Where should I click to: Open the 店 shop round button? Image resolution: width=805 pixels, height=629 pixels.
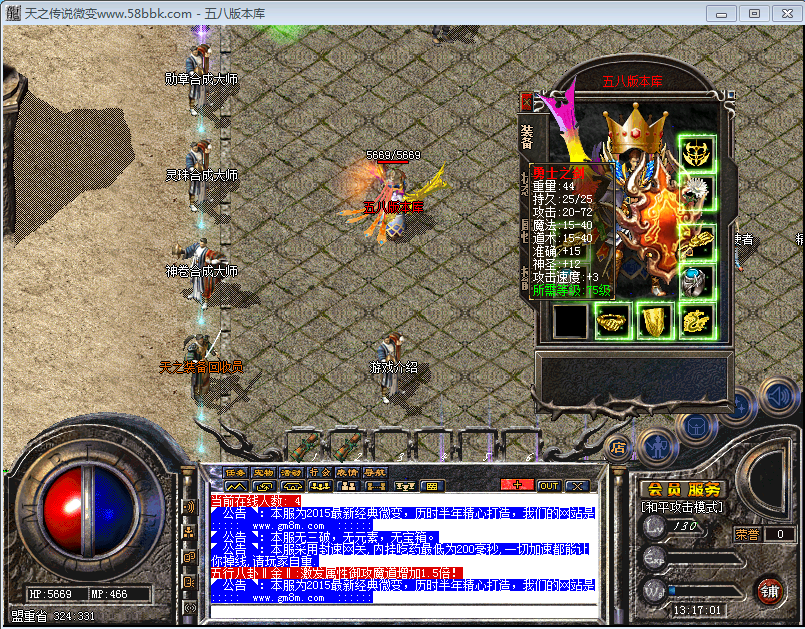pyautogui.click(x=618, y=448)
